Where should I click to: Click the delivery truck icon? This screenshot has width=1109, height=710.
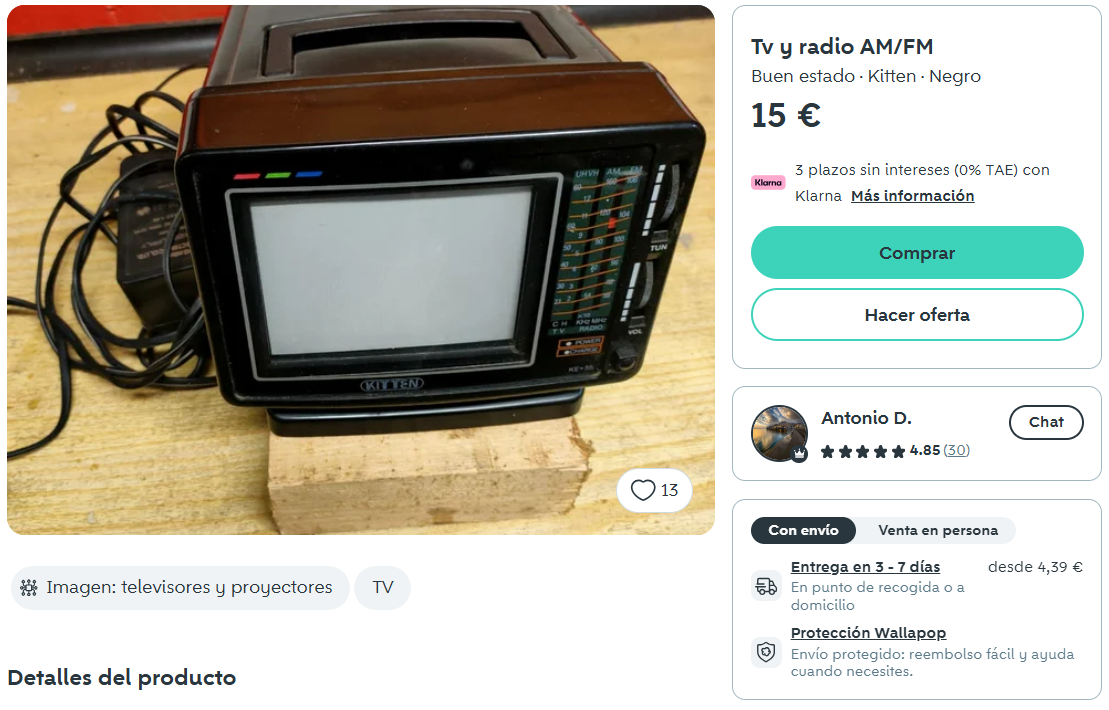coord(766,586)
